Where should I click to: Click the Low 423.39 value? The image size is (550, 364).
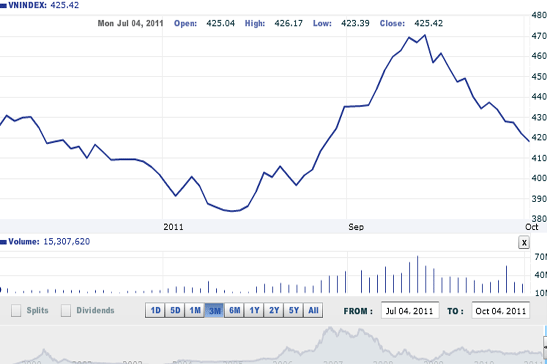tap(355, 23)
